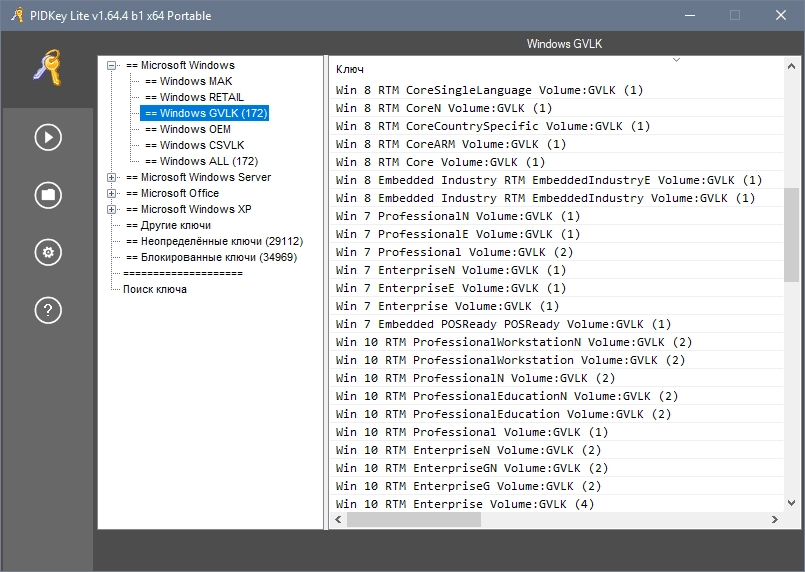Click the horizontal scrollbar left arrow
Image resolution: width=805 pixels, height=572 pixels.
(x=338, y=520)
